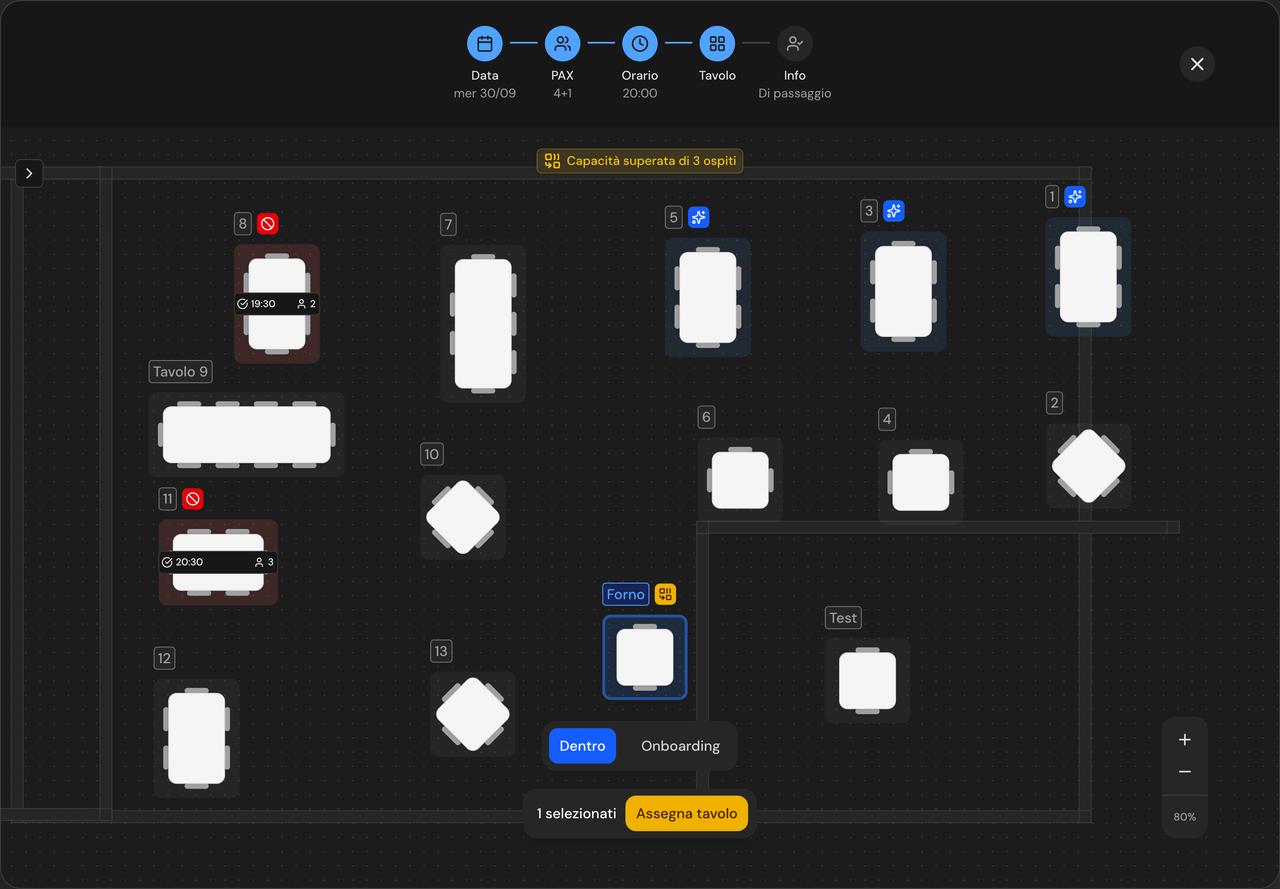The image size is (1280, 889).
Task: Select square table 4
Action: (921, 482)
